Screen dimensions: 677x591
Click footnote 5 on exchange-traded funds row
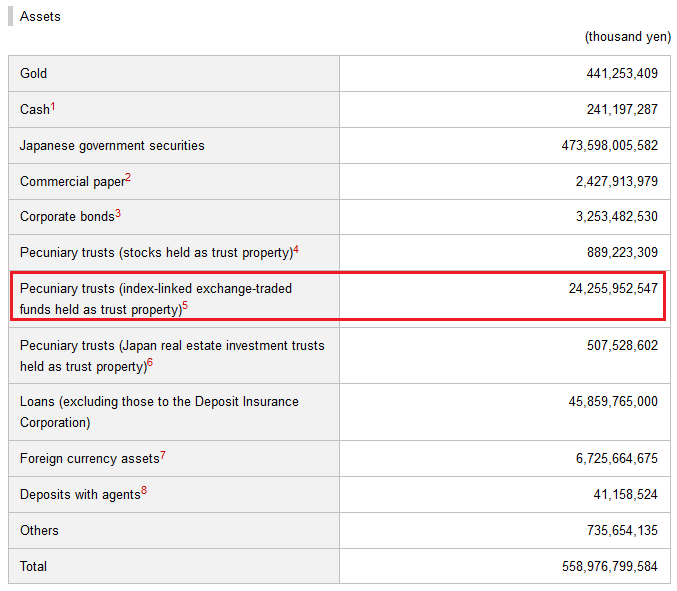pos(185,306)
